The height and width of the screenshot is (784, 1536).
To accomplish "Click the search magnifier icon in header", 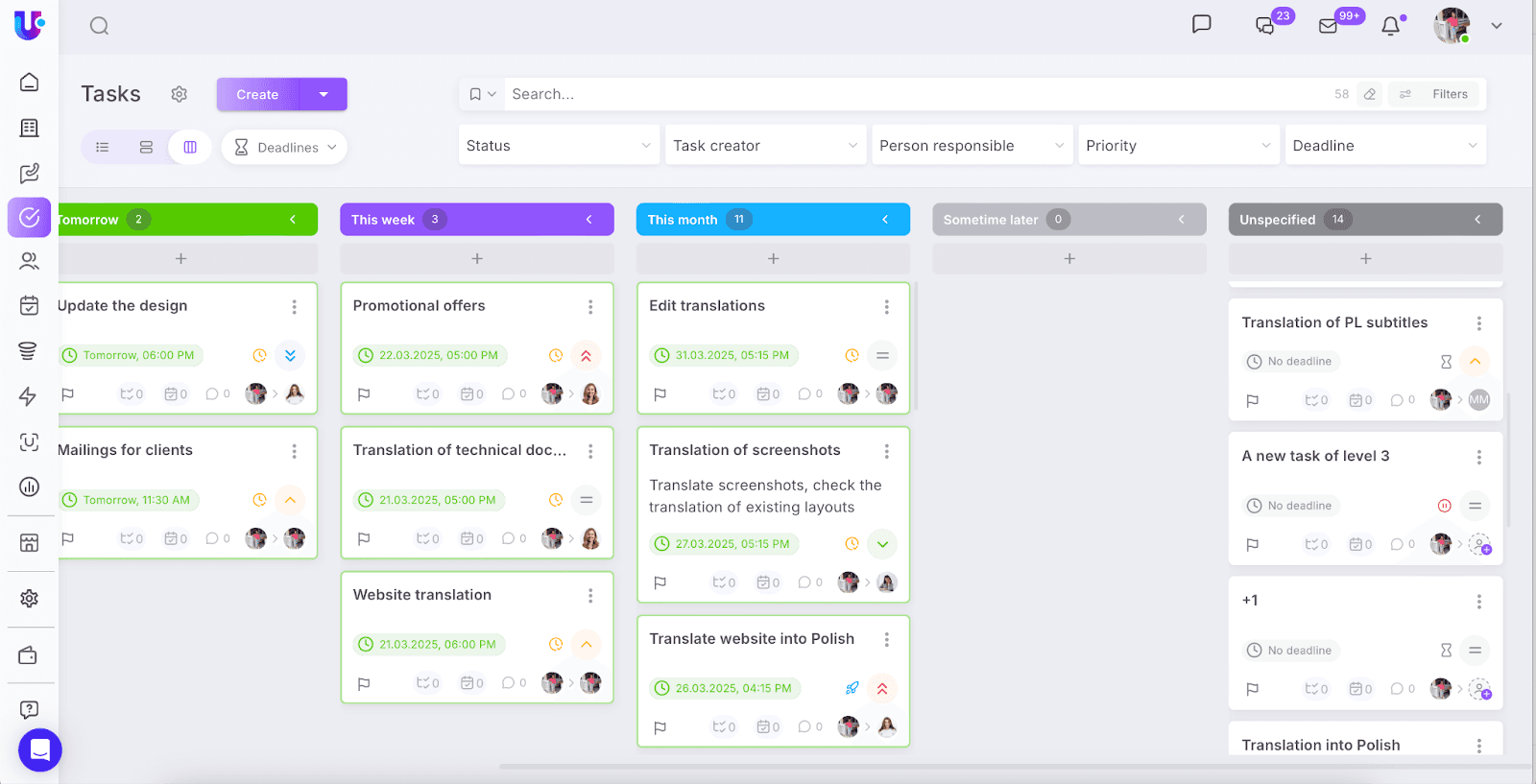I will tap(99, 26).
